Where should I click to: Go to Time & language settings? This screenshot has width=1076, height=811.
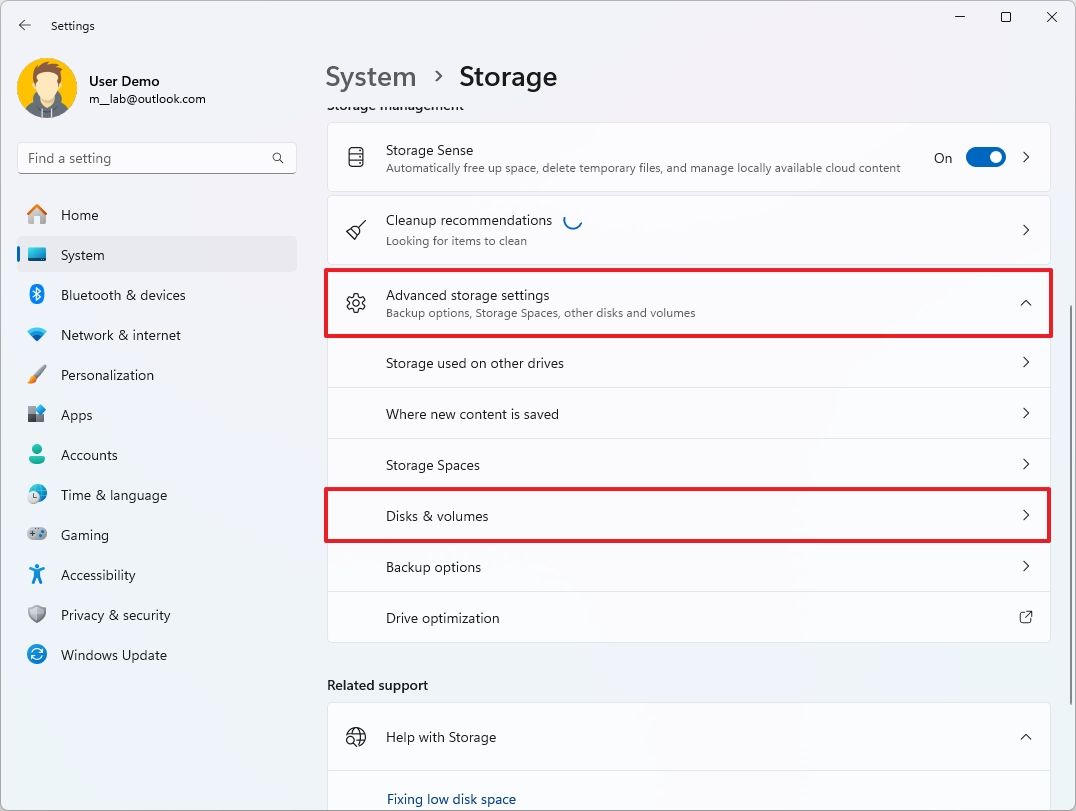click(x=113, y=495)
